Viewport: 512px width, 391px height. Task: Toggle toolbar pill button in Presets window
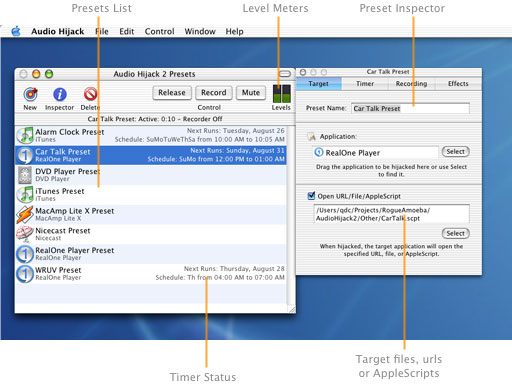pyautogui.click(x=285, y=74)
